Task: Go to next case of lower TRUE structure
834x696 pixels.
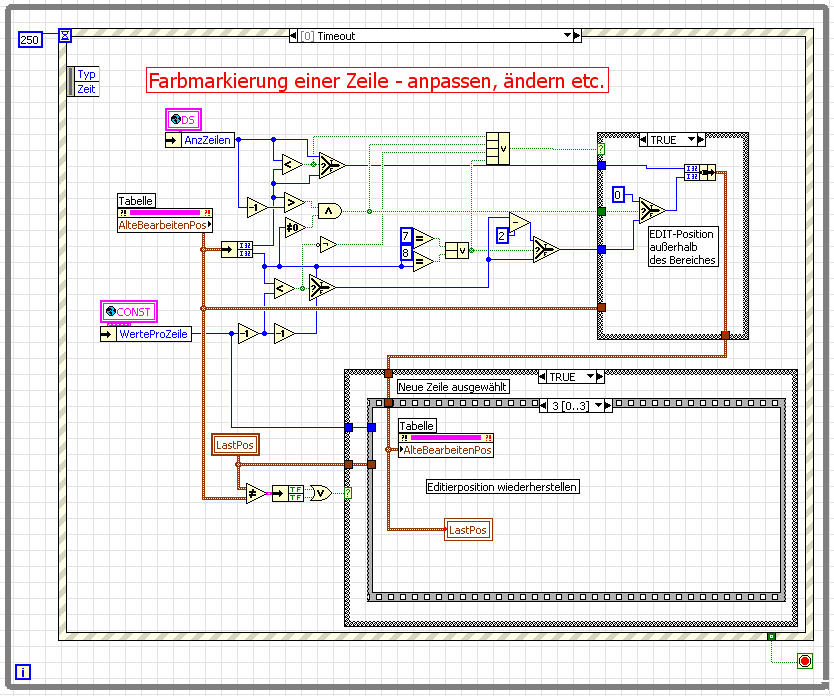Action: [600, 377]
